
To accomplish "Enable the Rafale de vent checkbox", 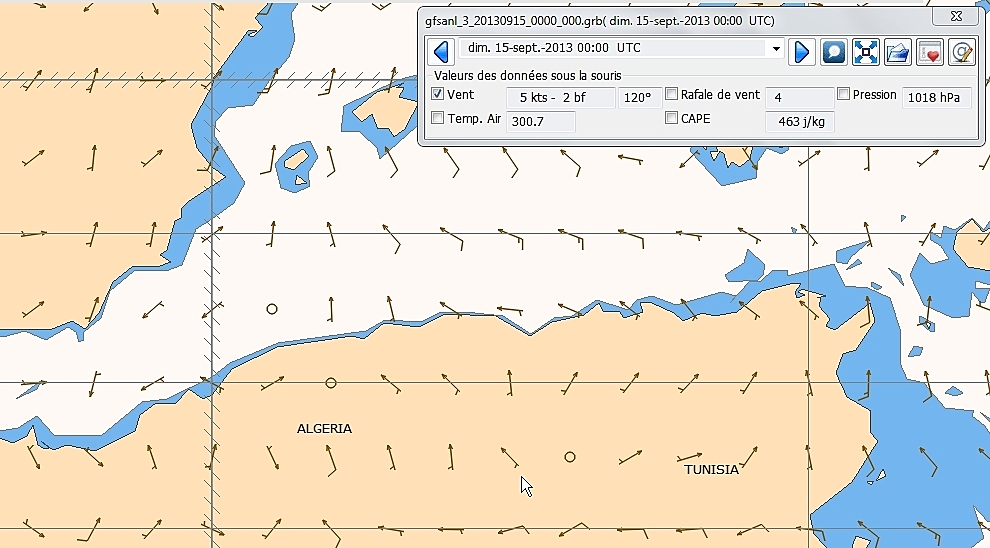I will (x=671, y=94).
